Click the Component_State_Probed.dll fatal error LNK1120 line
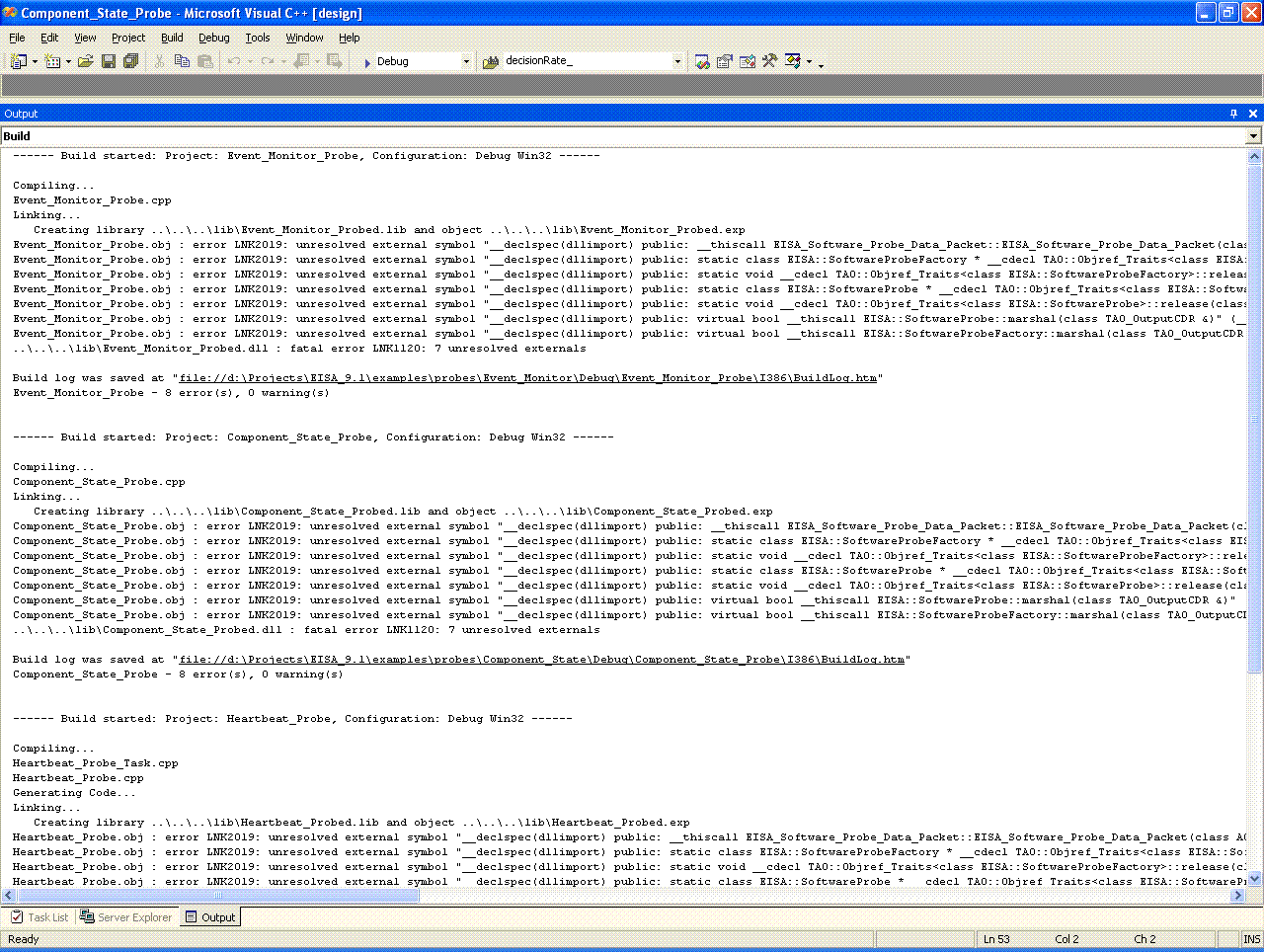1264x952 pixels. coord(306,630)
